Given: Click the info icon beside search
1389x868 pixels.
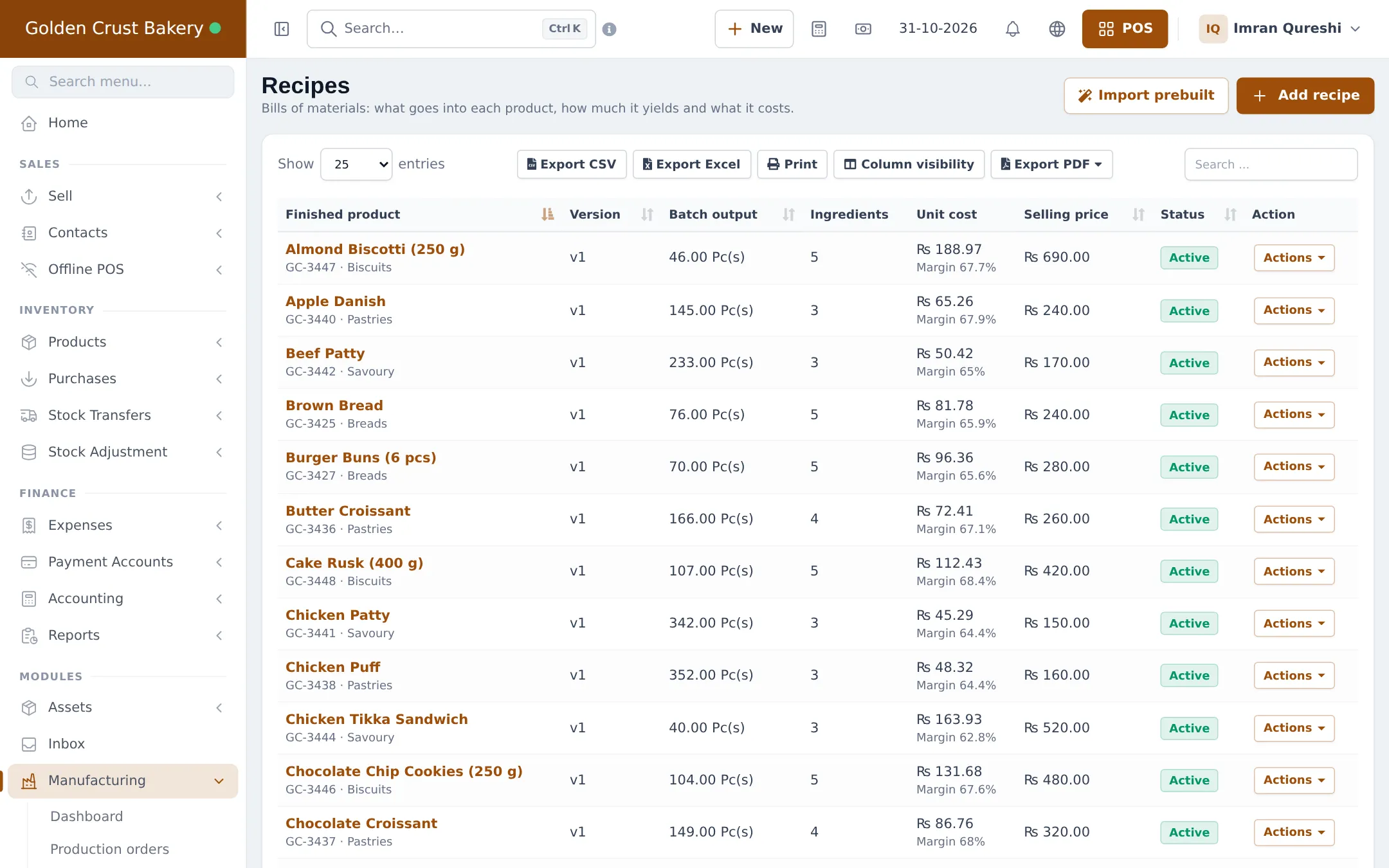Looking at the screenshot, I should pos(610,29).
